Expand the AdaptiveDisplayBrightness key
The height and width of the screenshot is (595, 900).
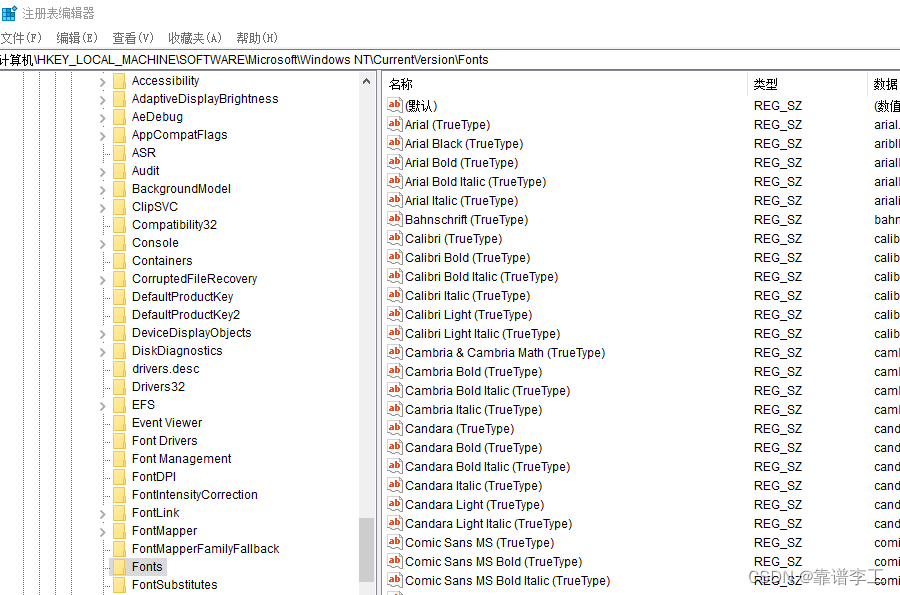coord(103,100)
